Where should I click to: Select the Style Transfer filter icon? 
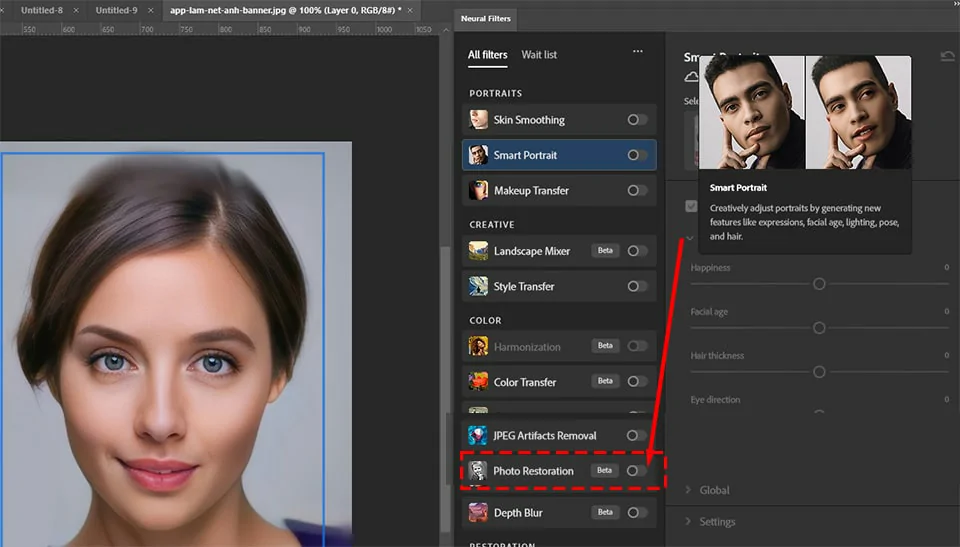pyautogui.click(x=479, y=286)
